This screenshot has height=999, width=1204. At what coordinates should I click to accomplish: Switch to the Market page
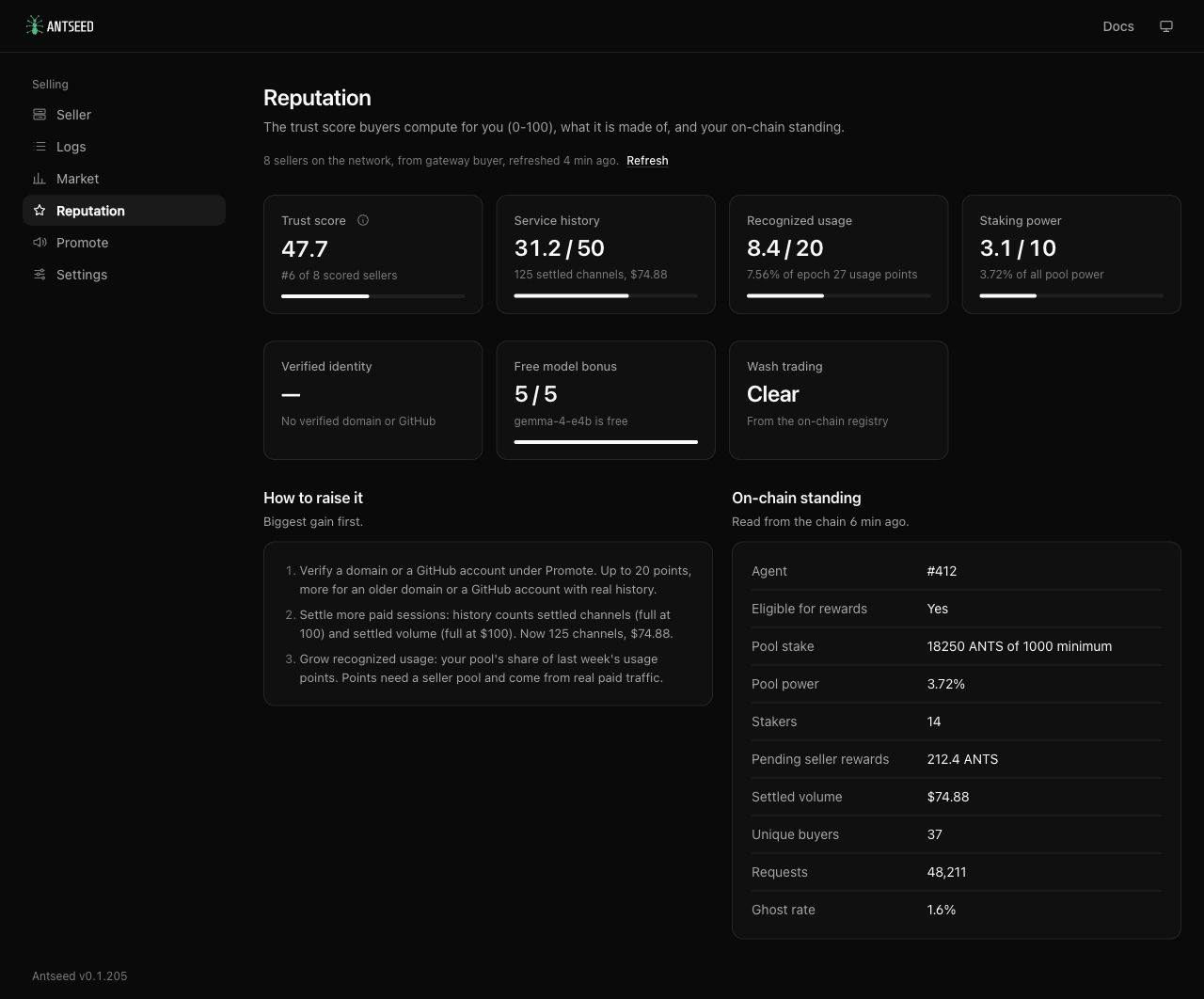(124, 179)
